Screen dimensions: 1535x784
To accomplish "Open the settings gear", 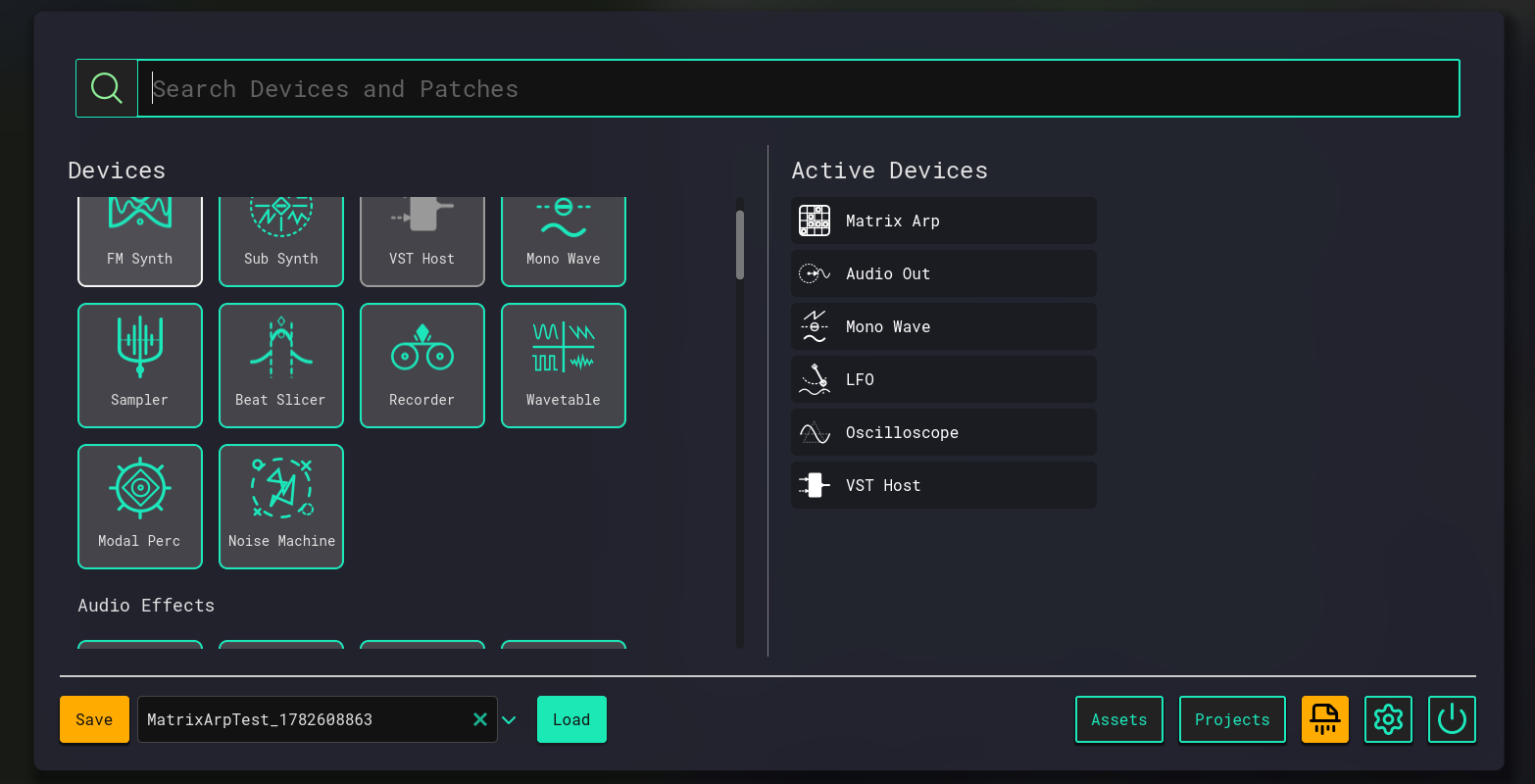I will (1388, 719).
